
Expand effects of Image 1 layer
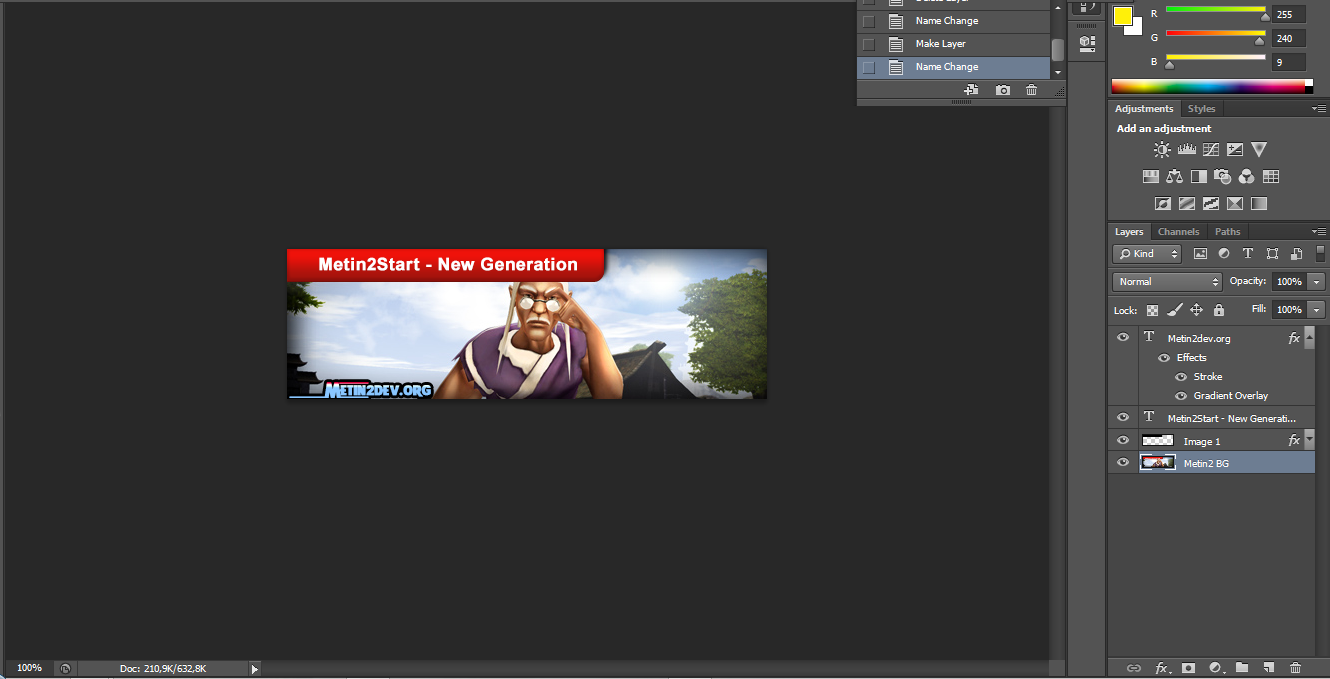(x=1310, y=438)
